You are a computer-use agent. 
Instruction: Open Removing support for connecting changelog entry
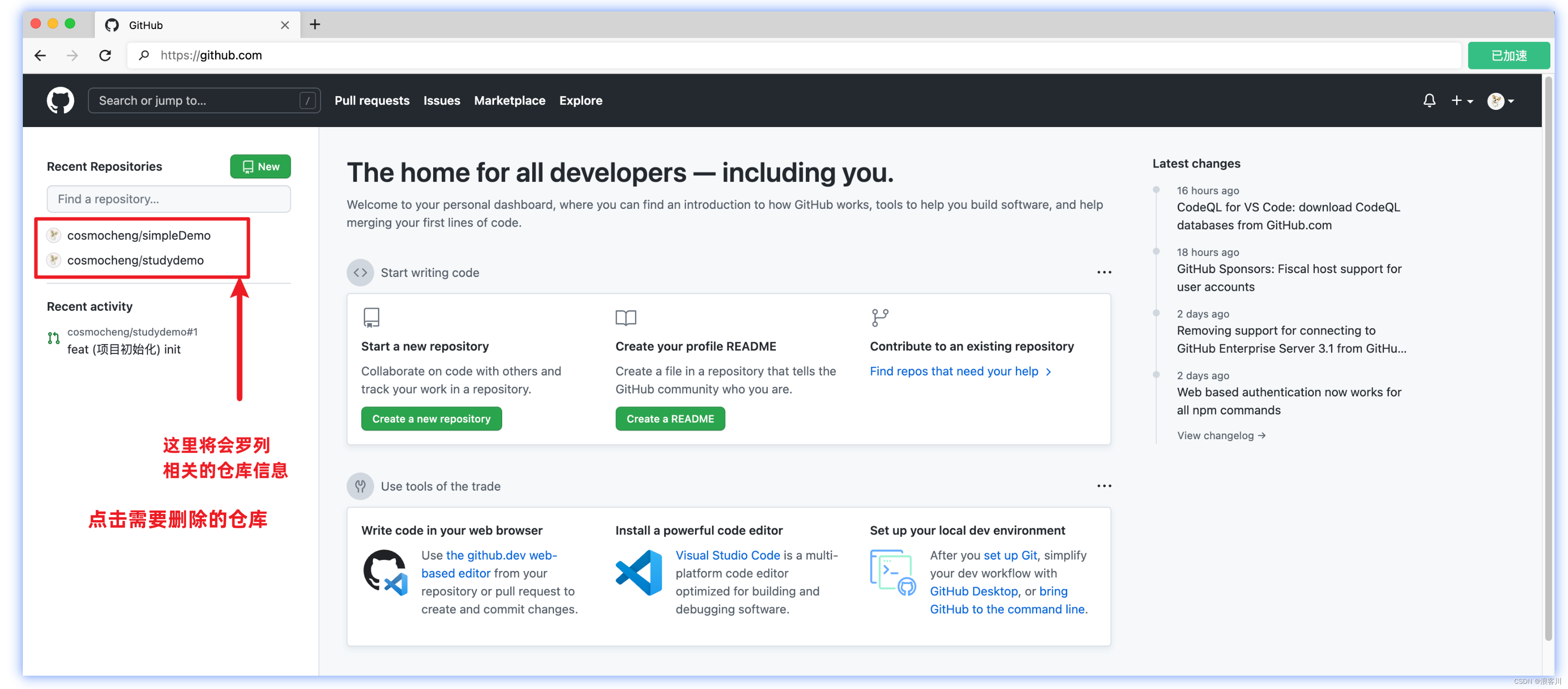[1291, 340]
